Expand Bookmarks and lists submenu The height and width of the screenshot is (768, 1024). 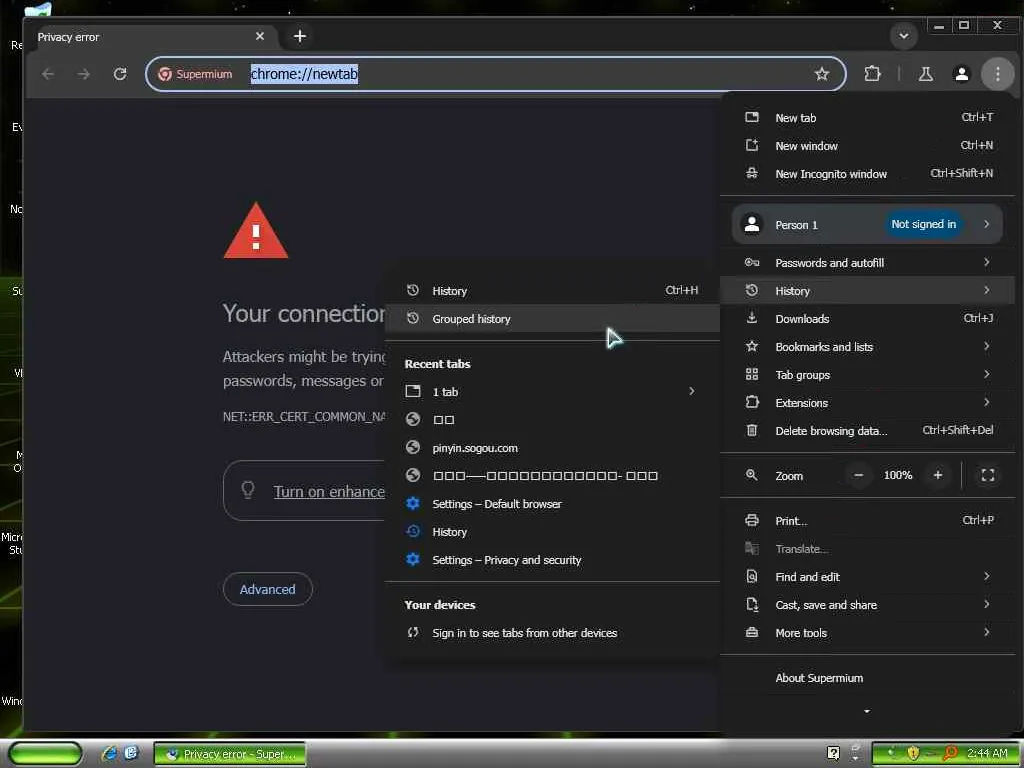point(868,347)
